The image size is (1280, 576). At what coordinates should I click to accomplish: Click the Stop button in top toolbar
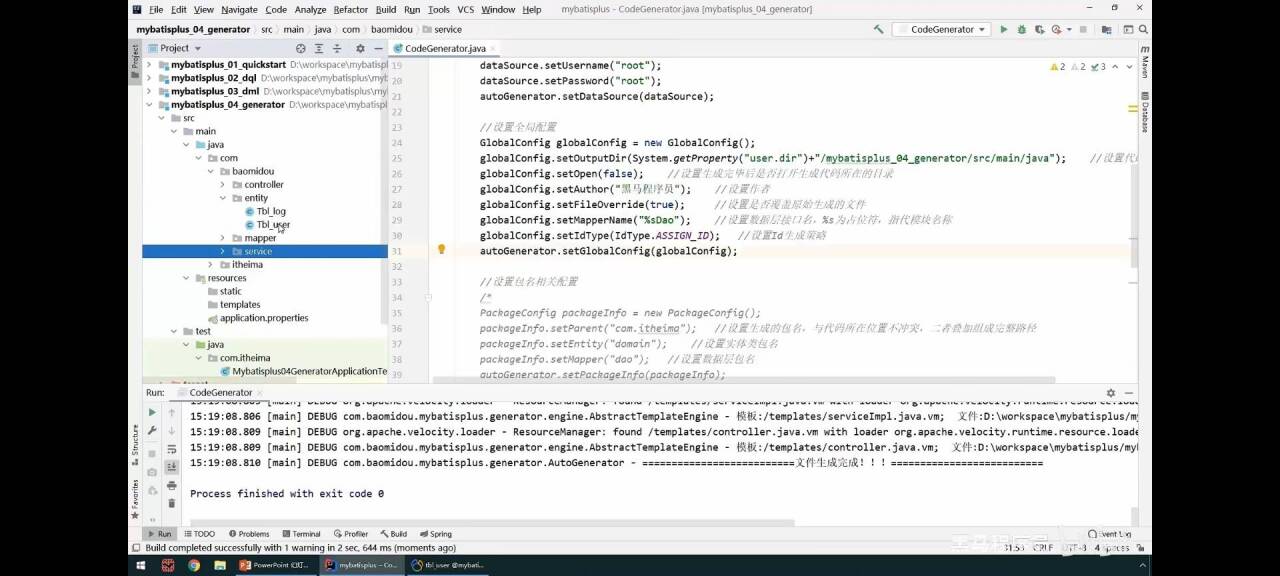[1084, 30]
